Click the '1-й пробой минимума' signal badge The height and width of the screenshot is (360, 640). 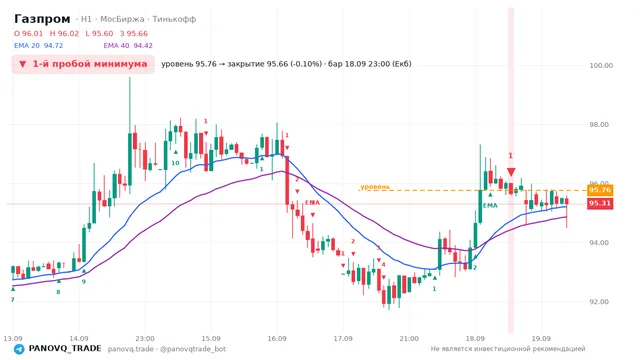[83, 64]
